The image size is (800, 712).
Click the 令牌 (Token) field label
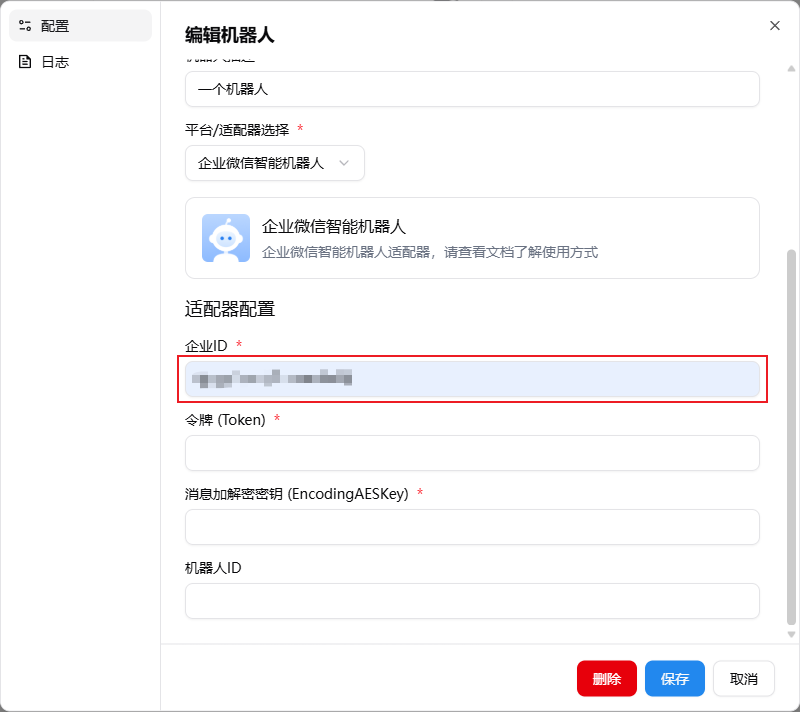225,420
